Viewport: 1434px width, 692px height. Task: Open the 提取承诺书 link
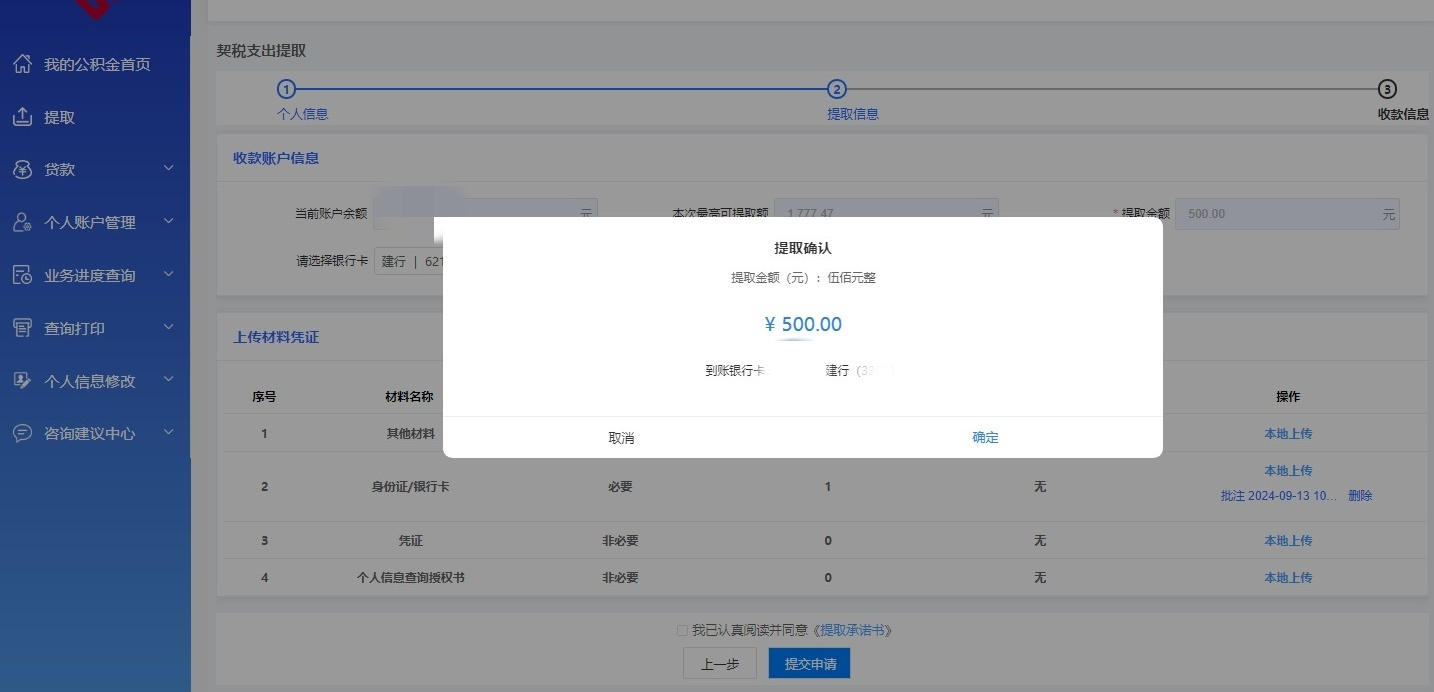[x=854, y=630]
